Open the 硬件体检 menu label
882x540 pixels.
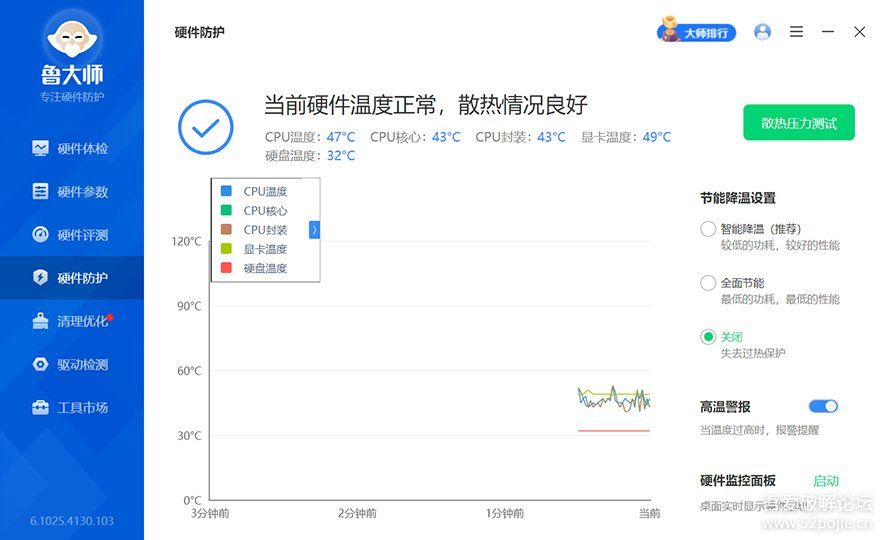point(83,148)
